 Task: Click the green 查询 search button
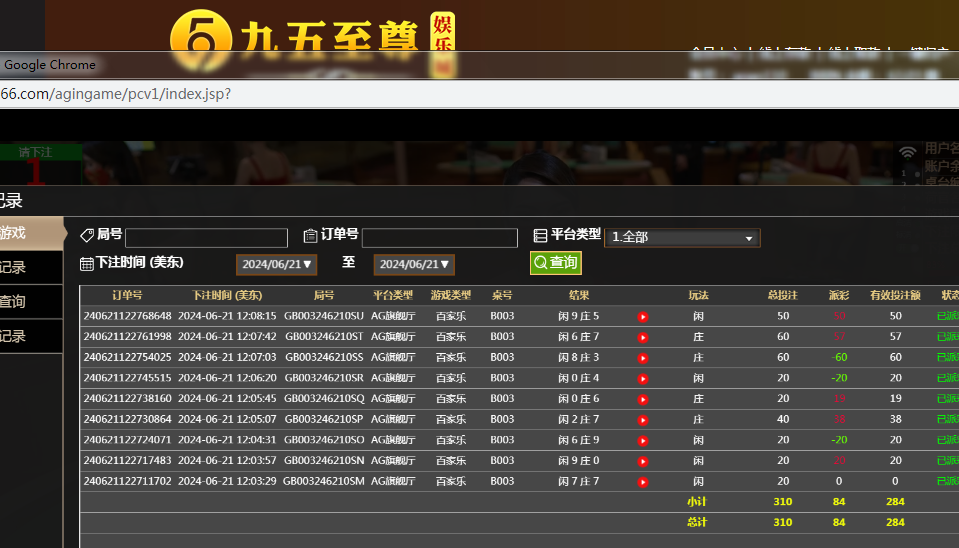tap(555, 262)
